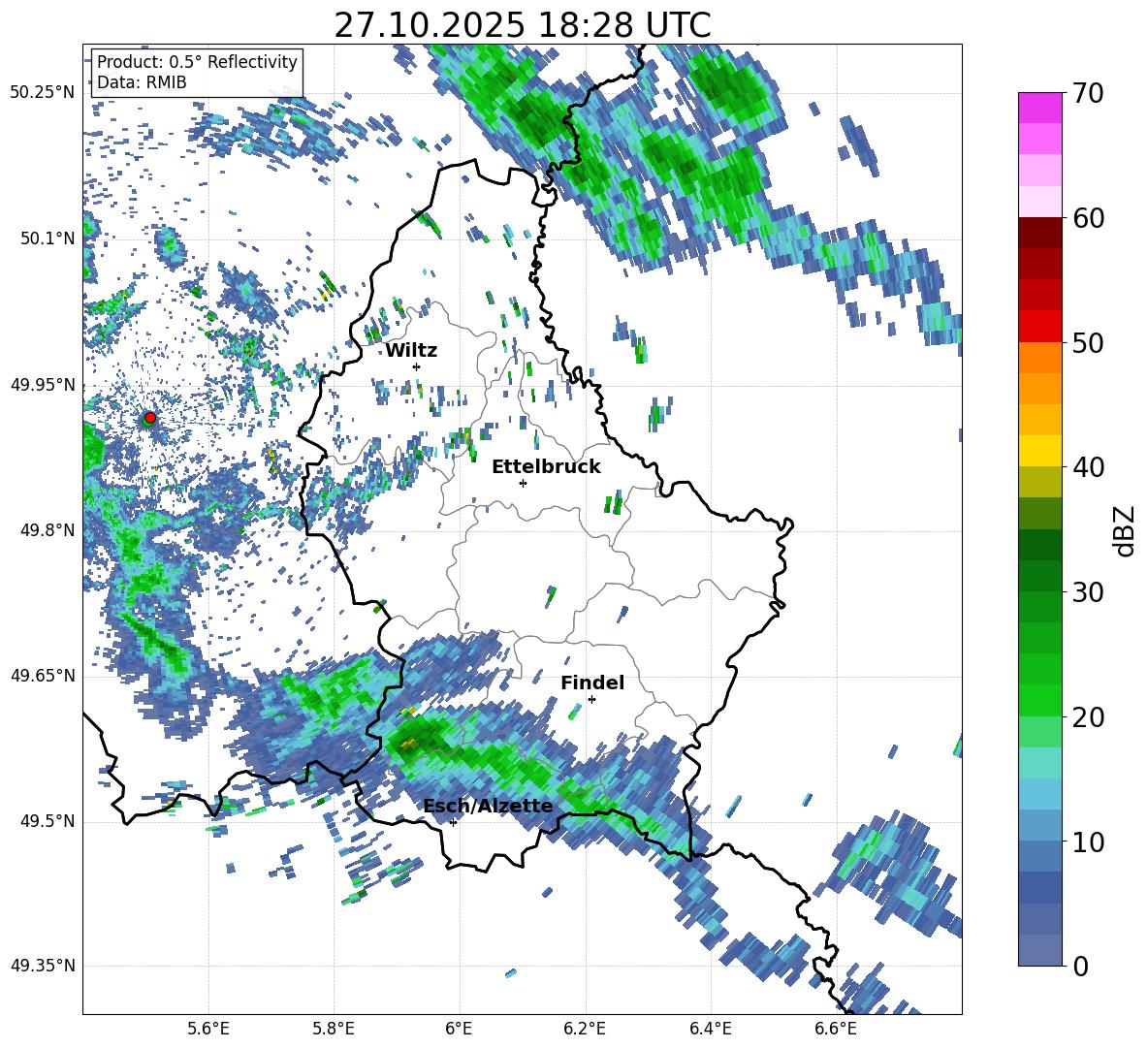This screenshot has width=1148, height=1048.
Task: Click the 5.8°E longitude label
Action: tap(334, 1030)
